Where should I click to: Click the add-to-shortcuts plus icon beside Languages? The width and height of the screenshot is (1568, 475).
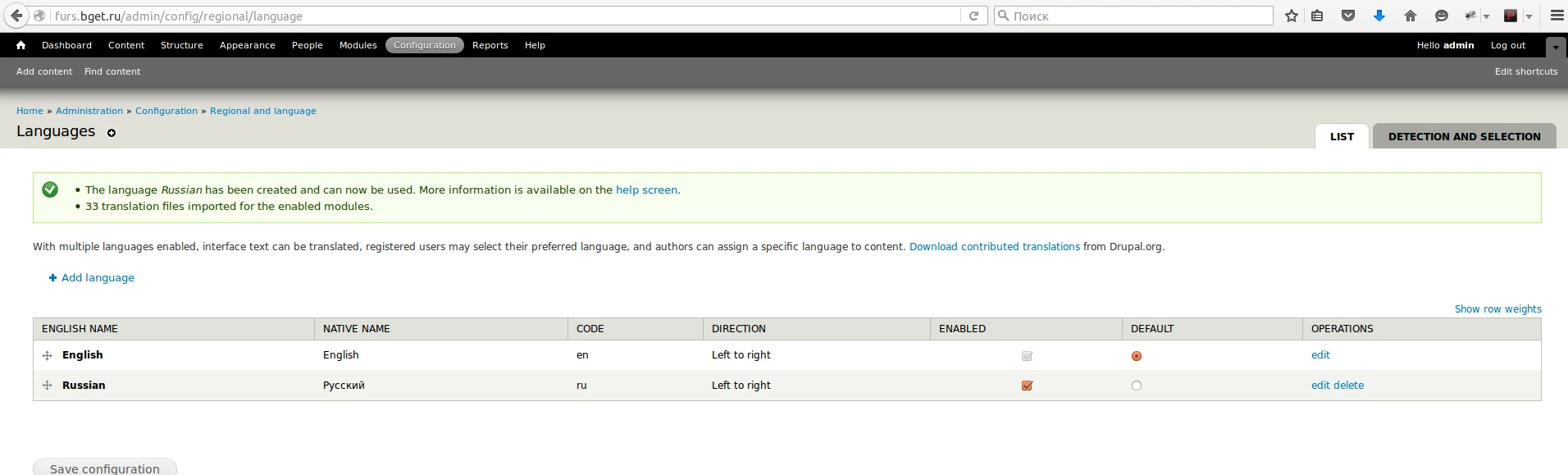pyautogui.click(x=112, y=133)
